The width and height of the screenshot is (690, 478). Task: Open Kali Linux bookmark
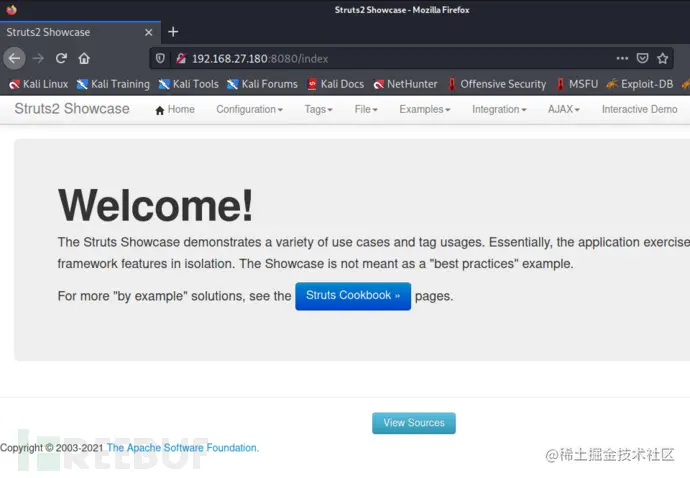[39, 84]
